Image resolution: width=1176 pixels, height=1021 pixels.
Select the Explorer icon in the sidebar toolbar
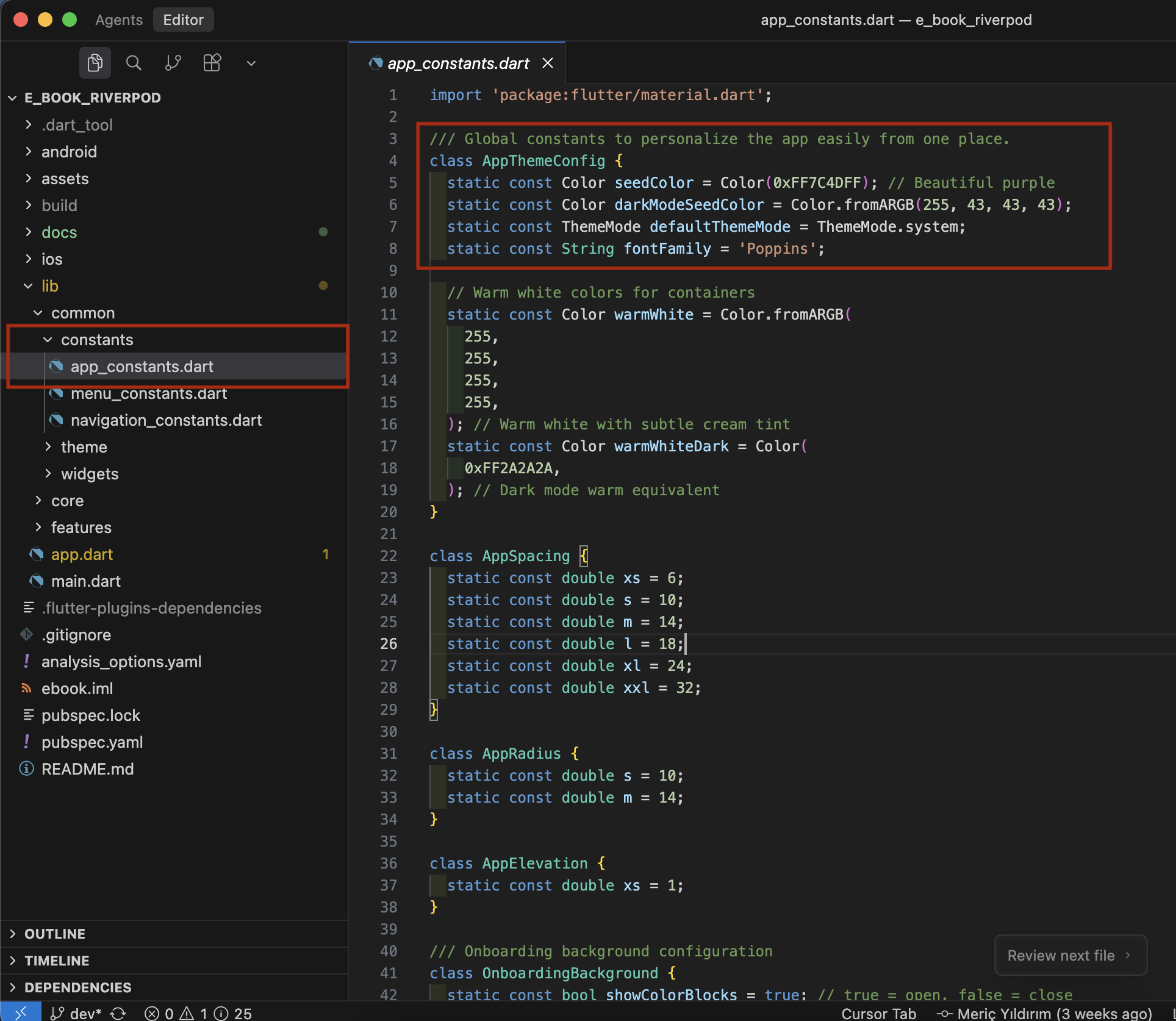click(x=95, y=62)
